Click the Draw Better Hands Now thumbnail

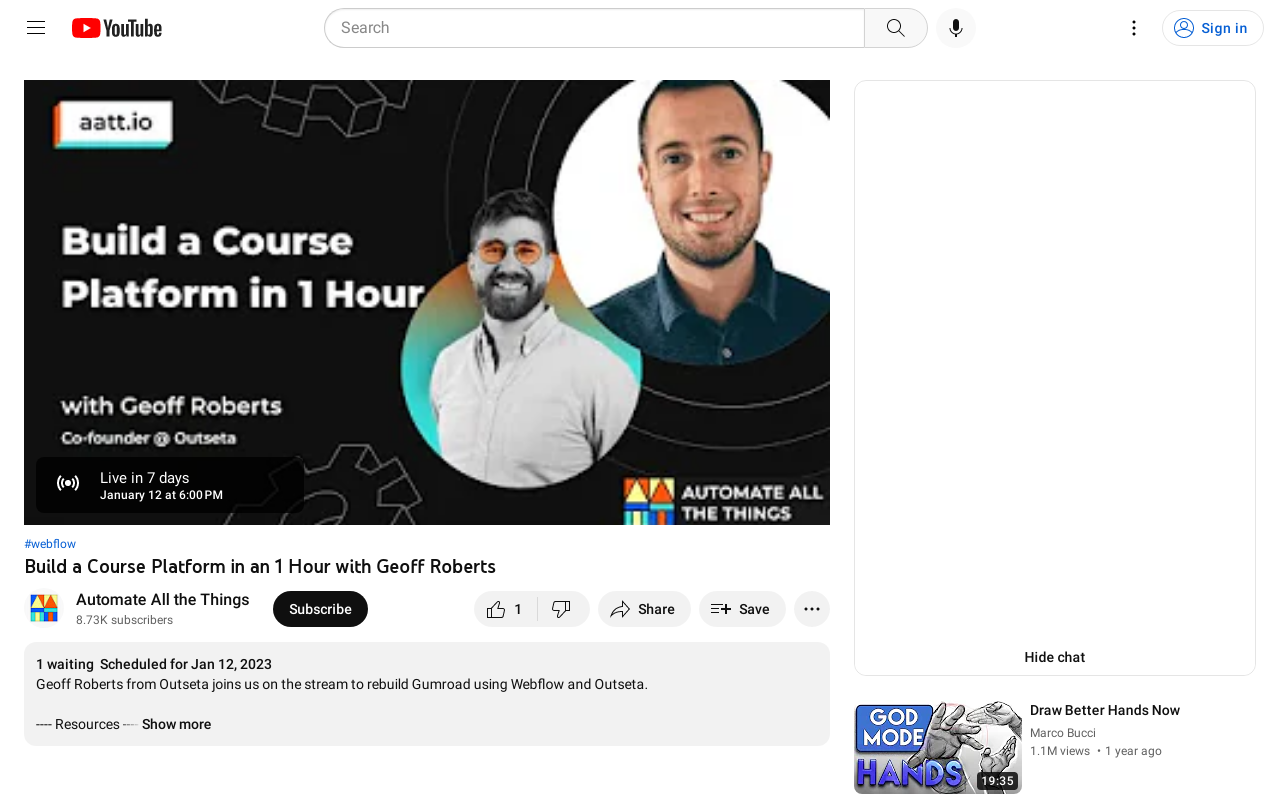click(x=938, y=747)
